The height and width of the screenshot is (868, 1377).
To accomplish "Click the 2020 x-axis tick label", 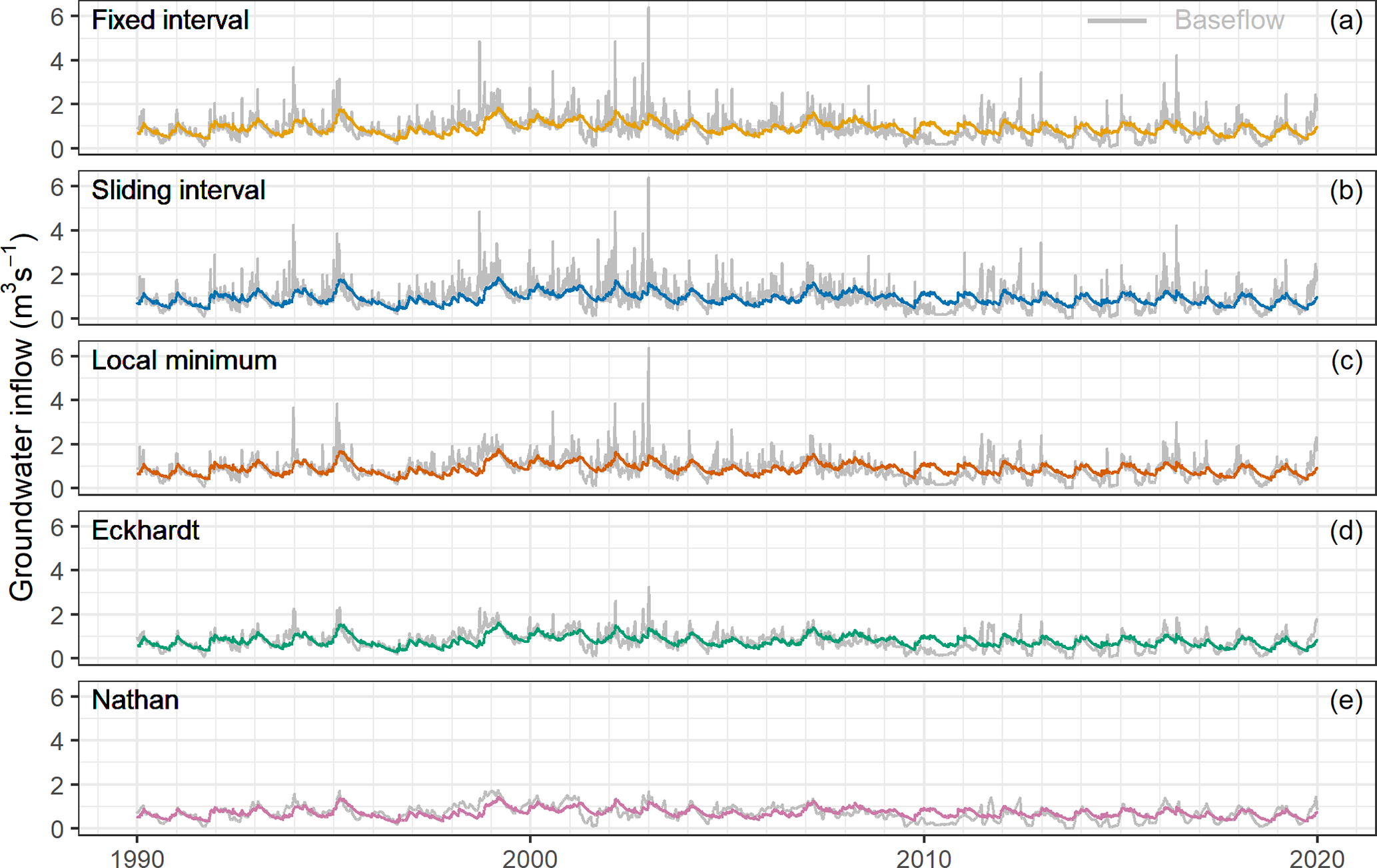I will coord(1316,857).
